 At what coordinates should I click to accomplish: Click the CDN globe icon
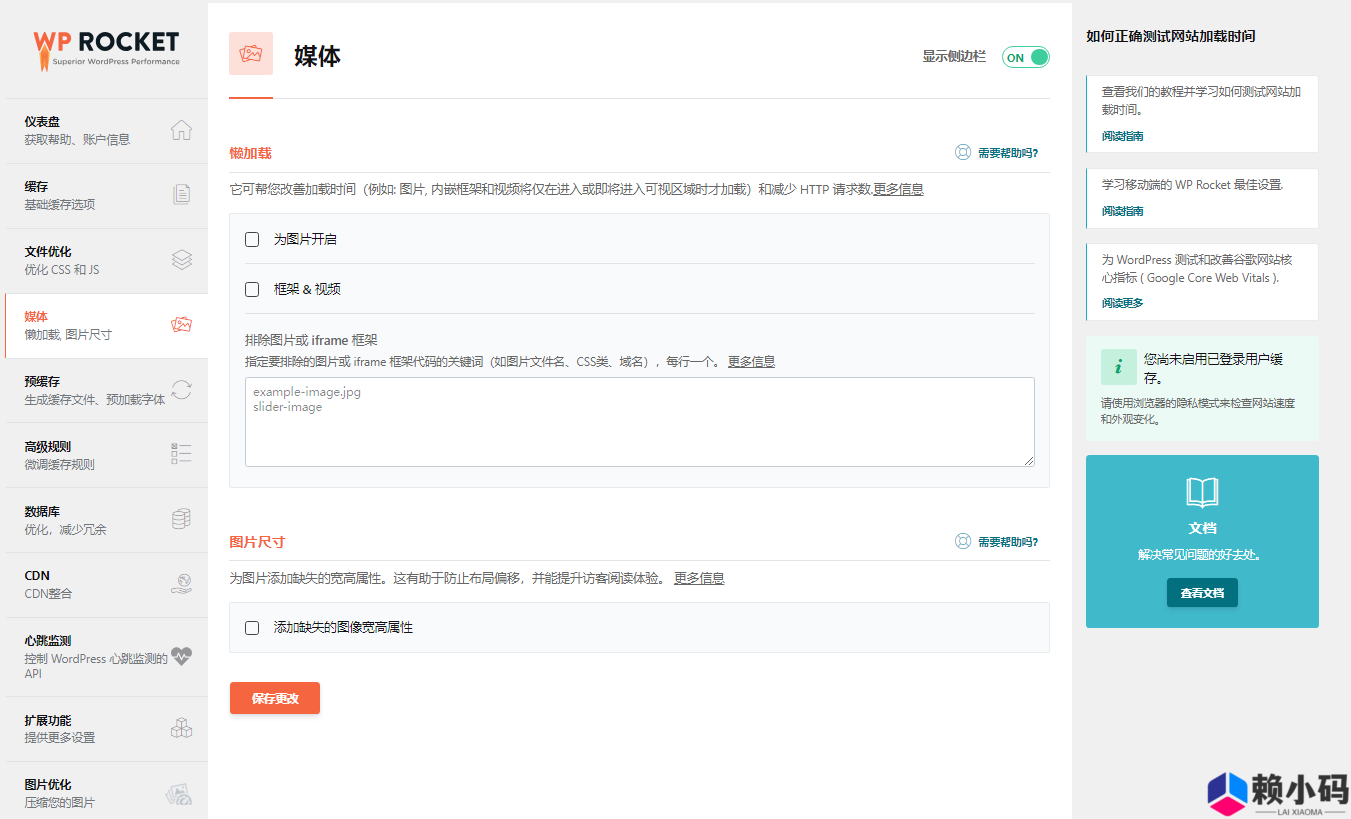click(x=181, y=584)
